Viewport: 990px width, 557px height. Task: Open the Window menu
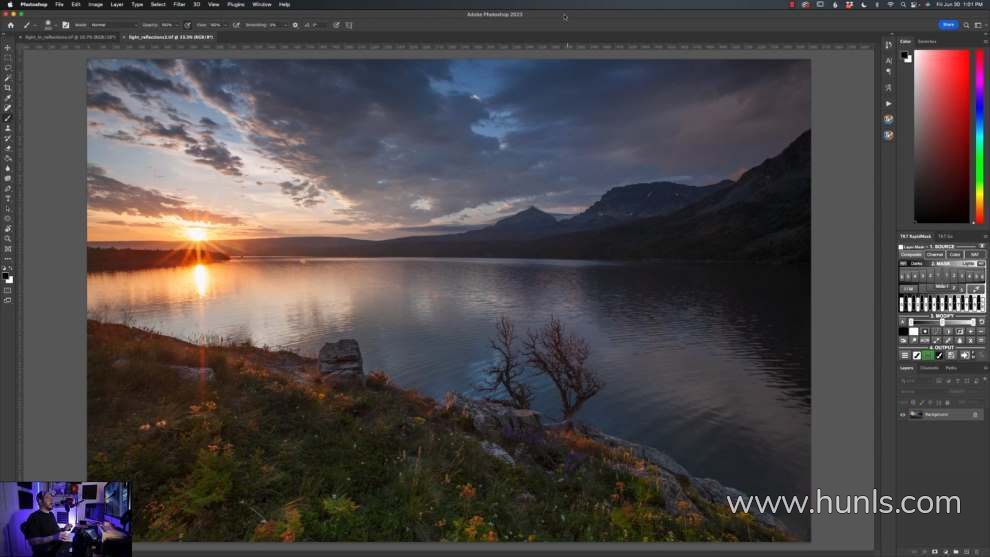point(261,4)
